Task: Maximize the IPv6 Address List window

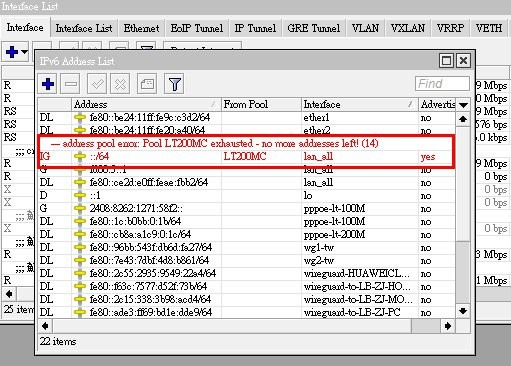Action: [446, 61]
